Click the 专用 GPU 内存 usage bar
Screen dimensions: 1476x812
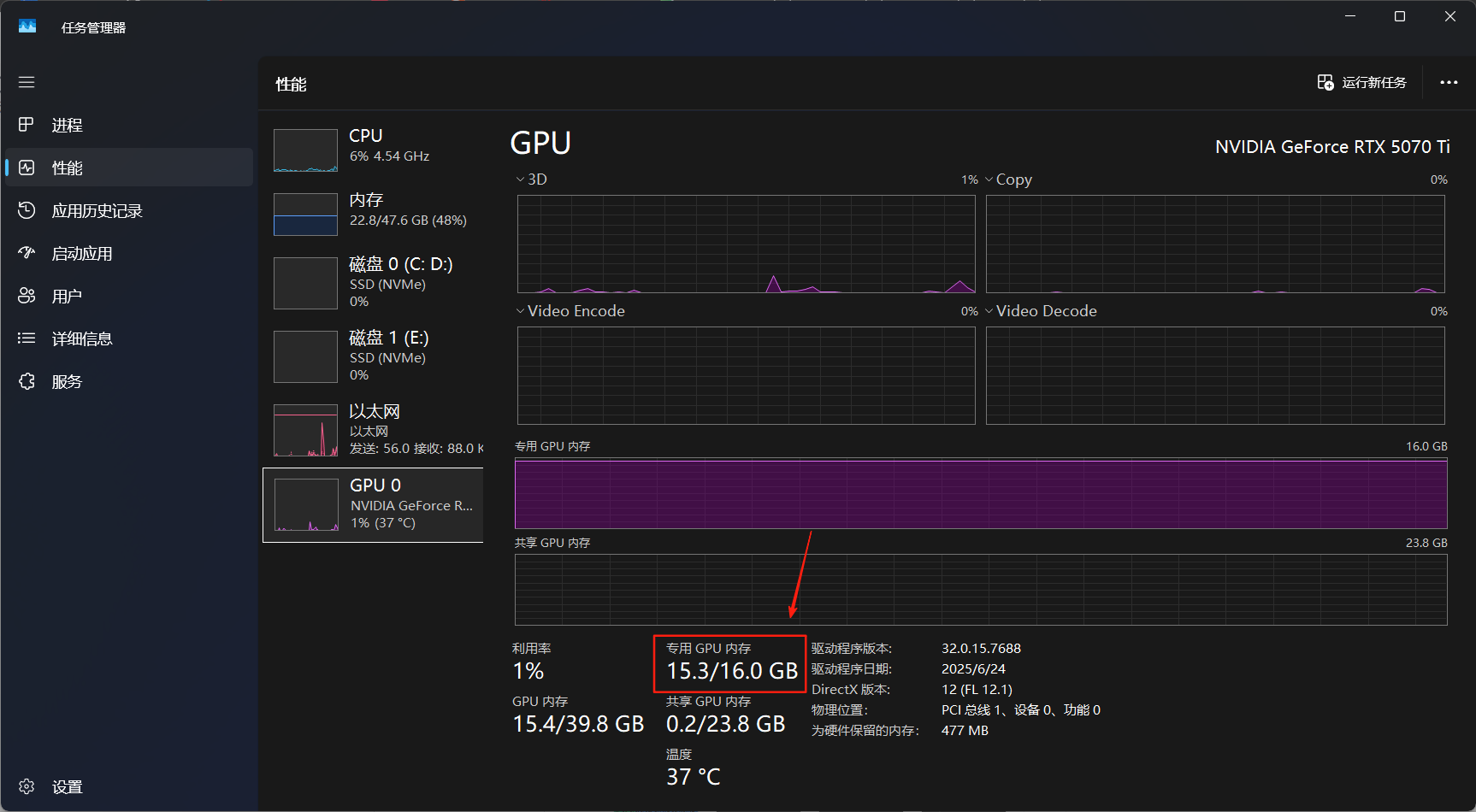click(x=979, y=494)
